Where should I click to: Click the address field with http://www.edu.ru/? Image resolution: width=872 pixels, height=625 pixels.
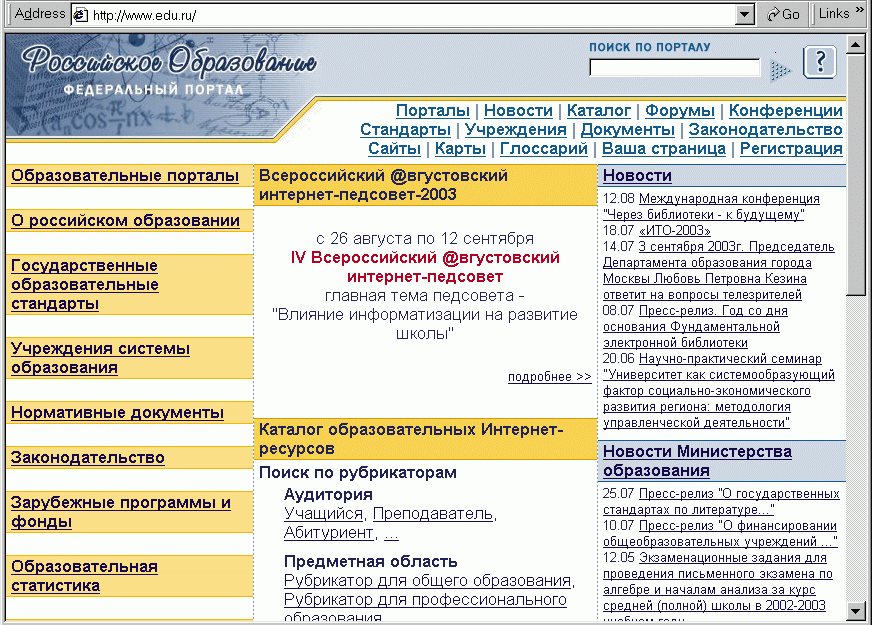click(412, 15)
